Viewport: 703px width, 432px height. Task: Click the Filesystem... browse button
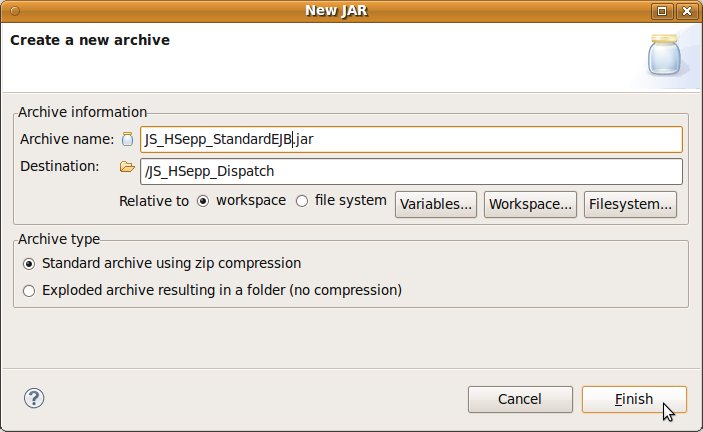coord(631,204)
